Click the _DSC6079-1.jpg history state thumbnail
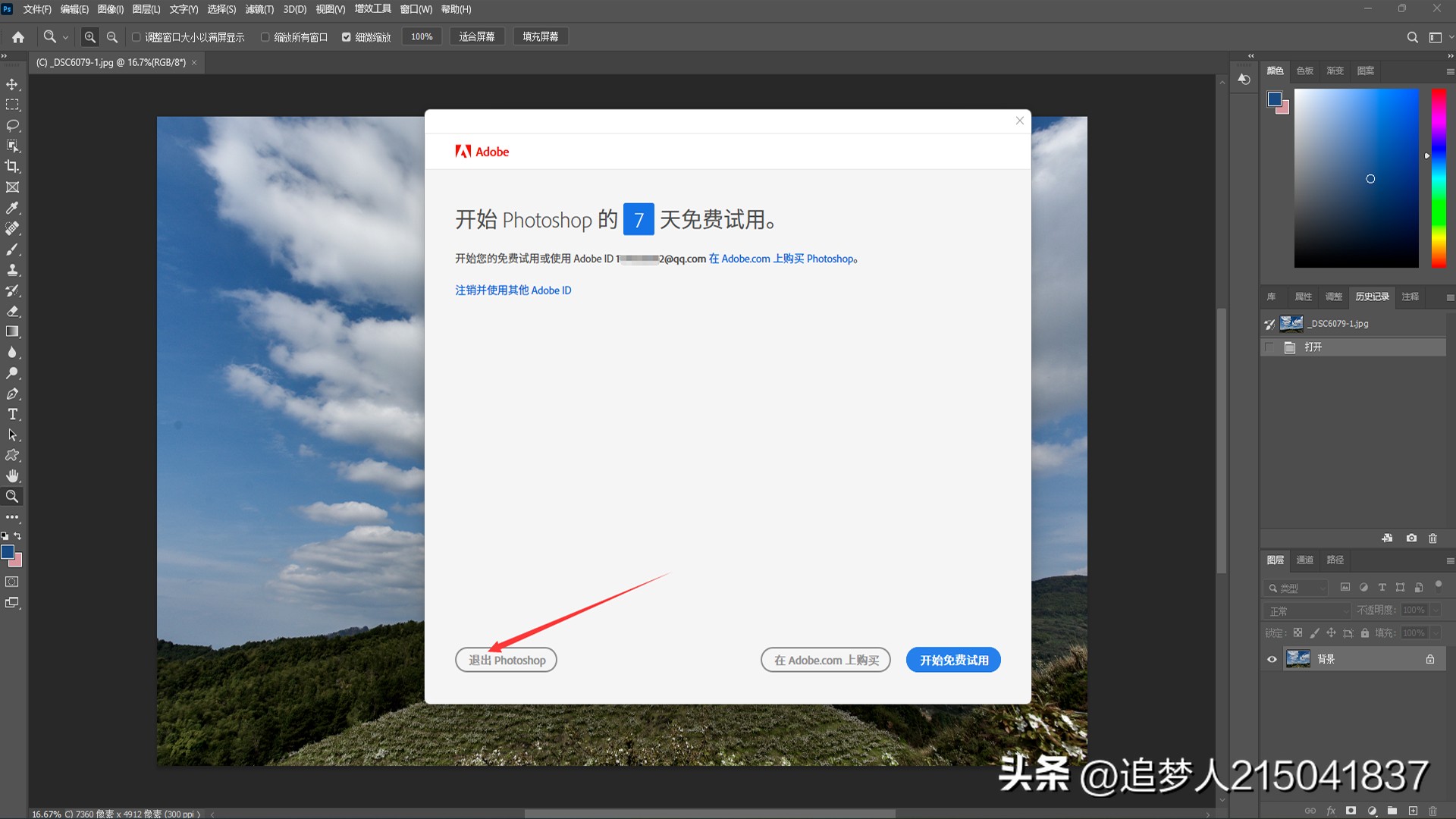 click(1291, 323)
